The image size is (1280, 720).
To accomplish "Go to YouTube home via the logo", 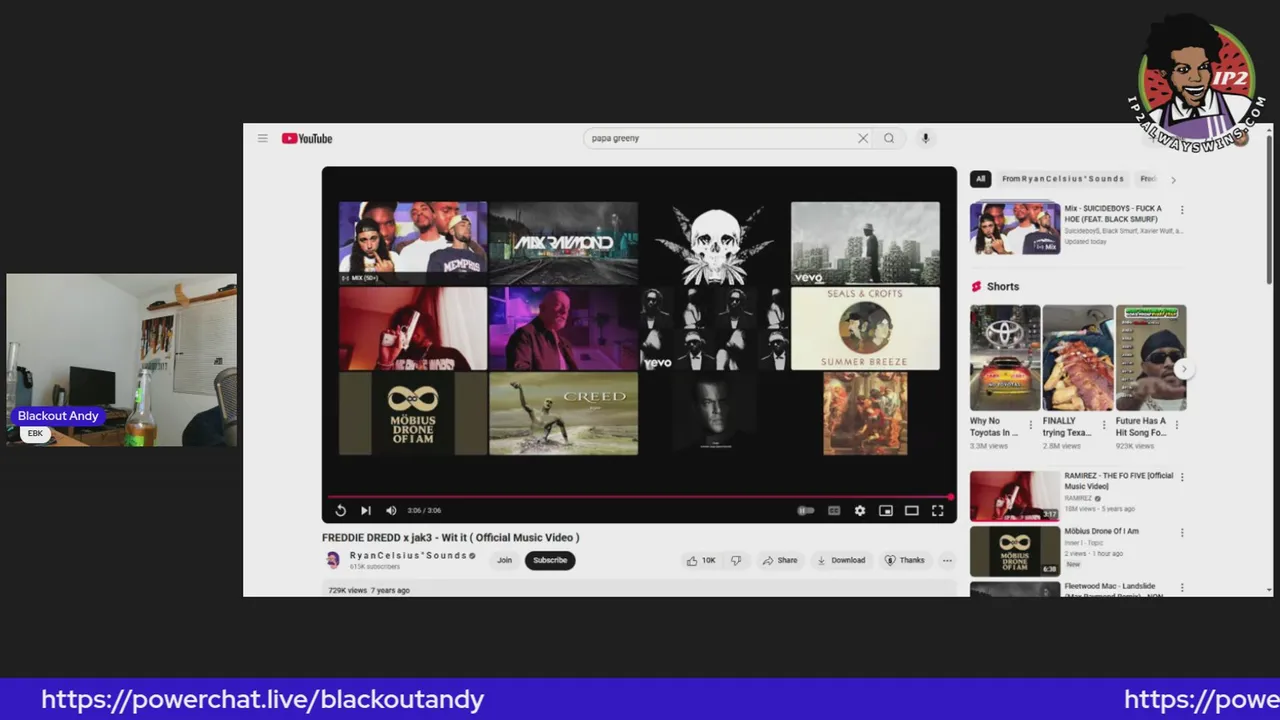I will click(x=307, y=138).
